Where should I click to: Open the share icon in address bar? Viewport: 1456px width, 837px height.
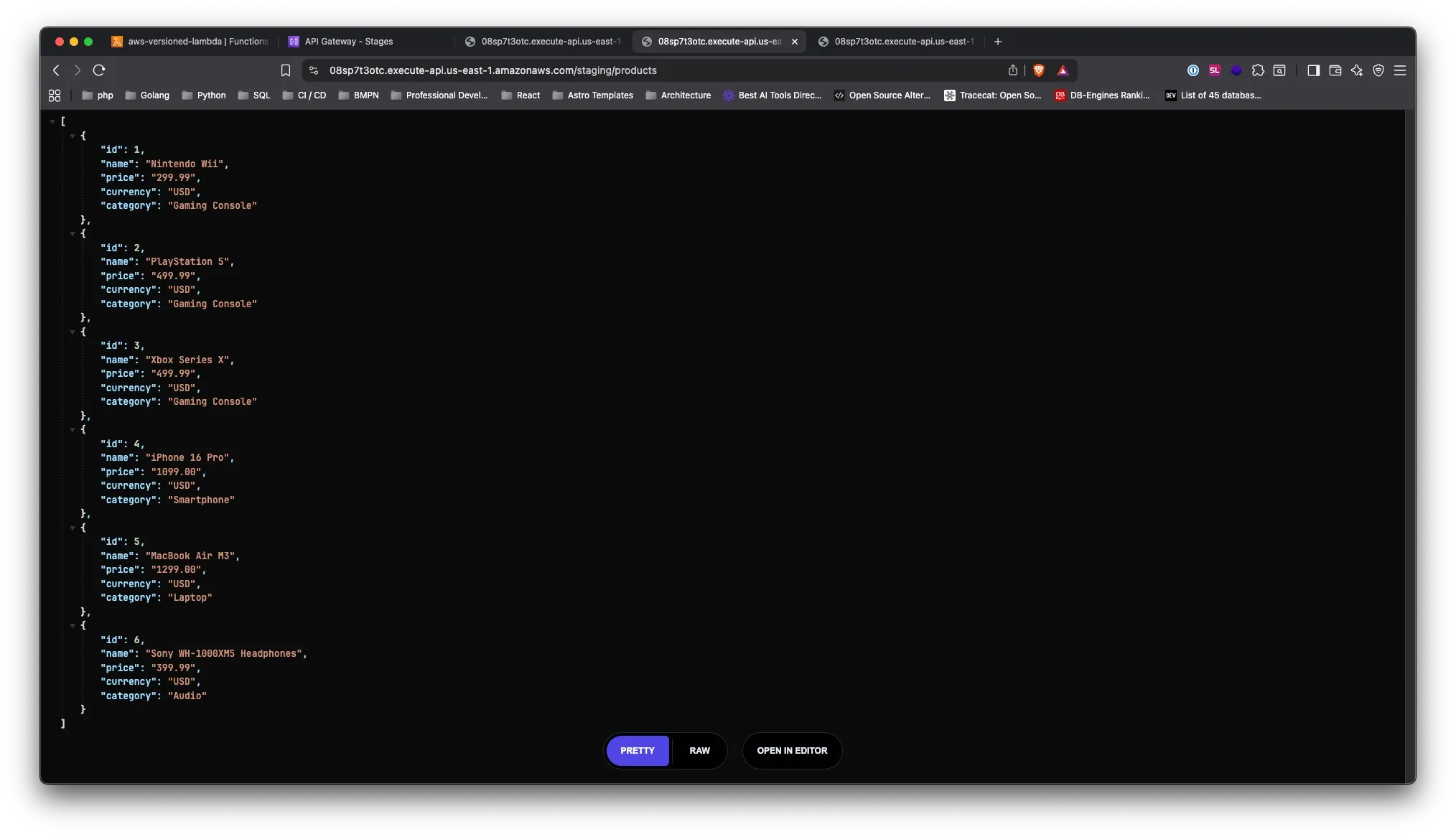point(1013,70)
